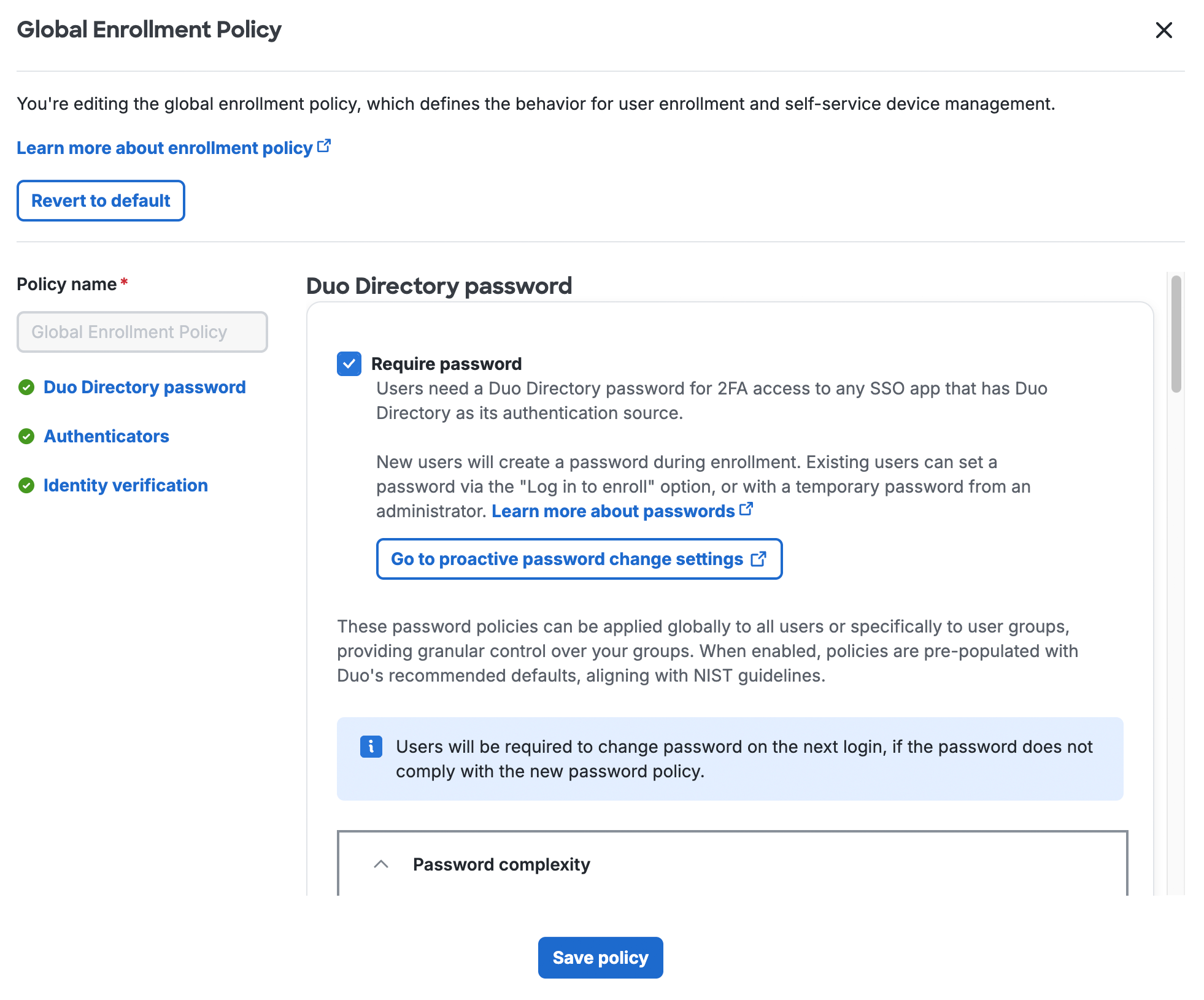
Task: Select Duo Directory password in the sidebar
Action: click(144, 387)
